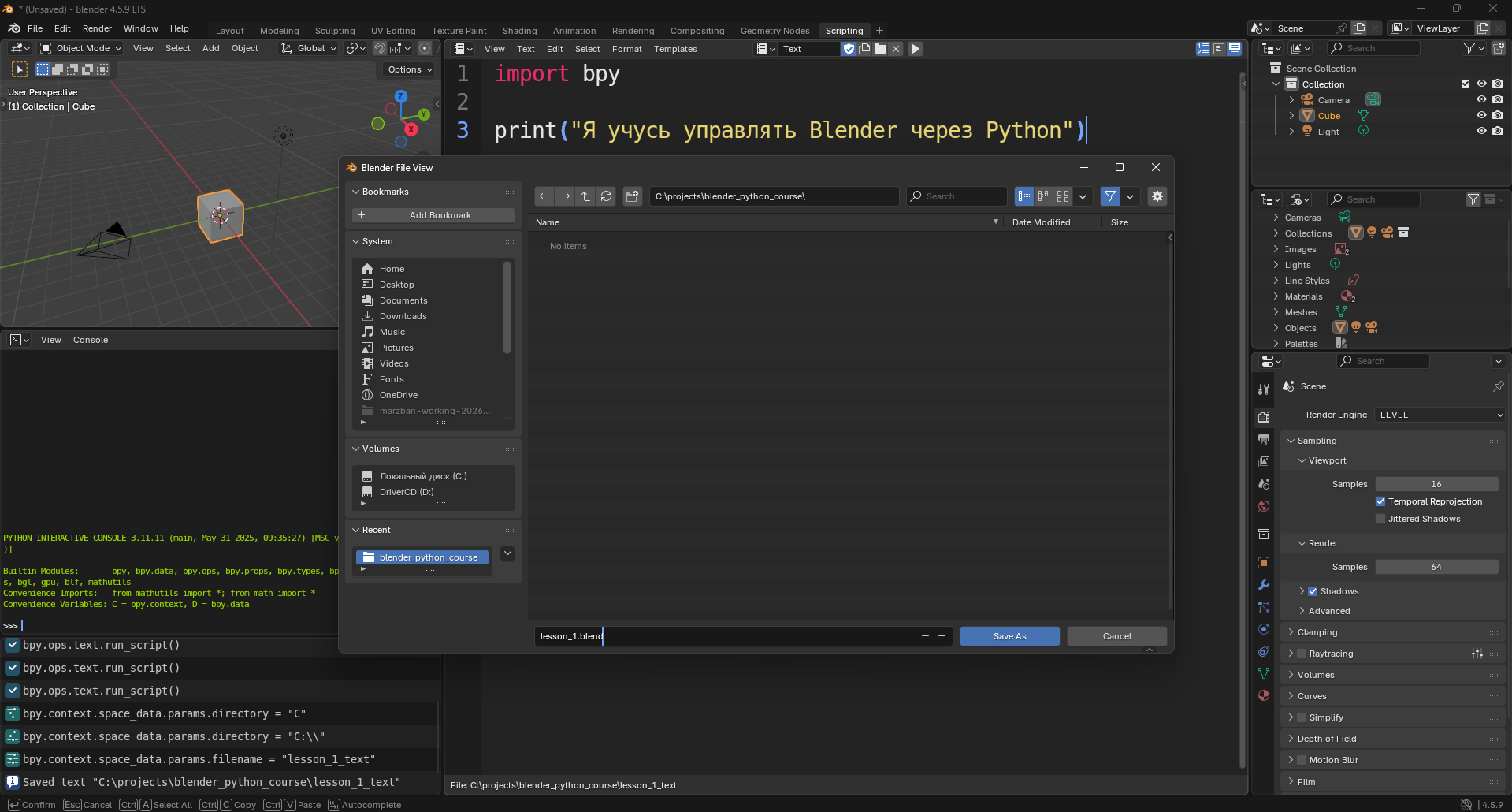The height and width of the screenshot is (812, 1512).
Task: Enable Simplify checkbox
Action: [1302, 717]
